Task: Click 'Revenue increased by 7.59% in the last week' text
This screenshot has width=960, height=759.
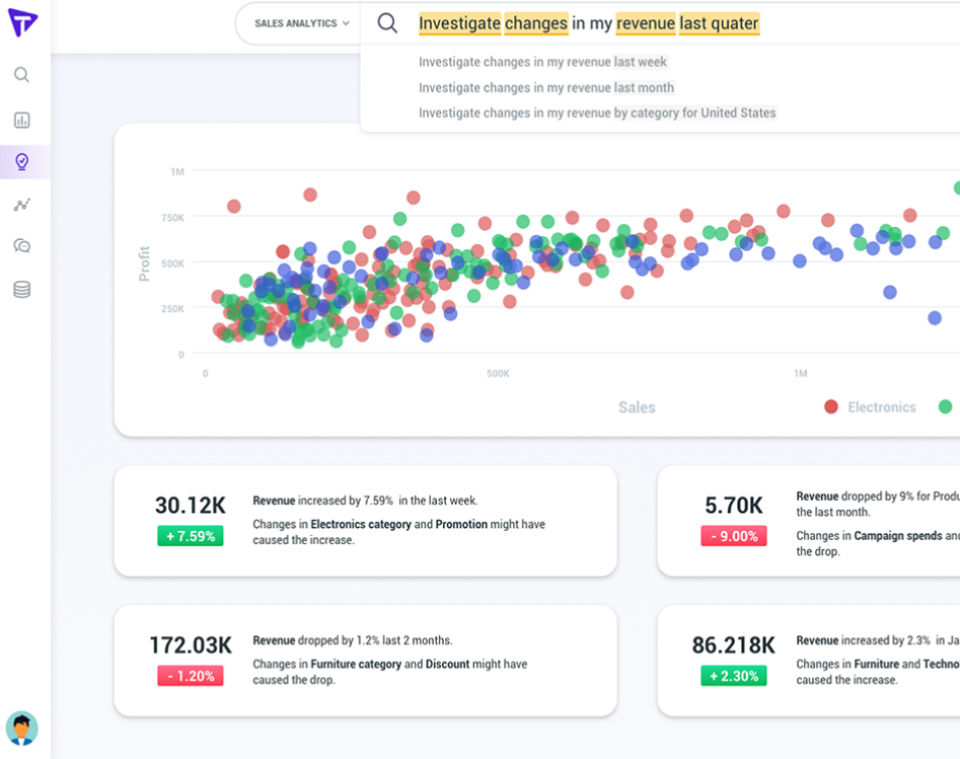Action: tap(366, 501)
